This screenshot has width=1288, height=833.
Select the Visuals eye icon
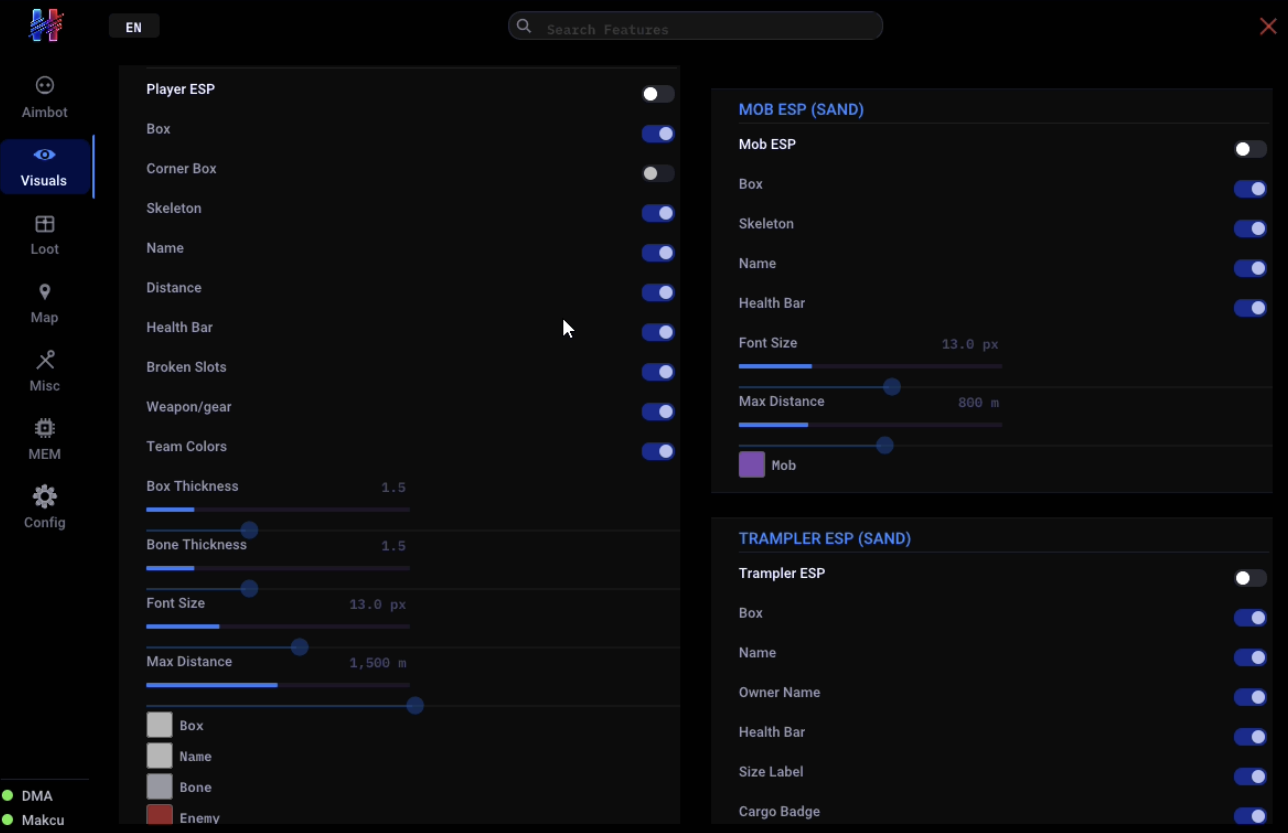[x=44, y=155]
